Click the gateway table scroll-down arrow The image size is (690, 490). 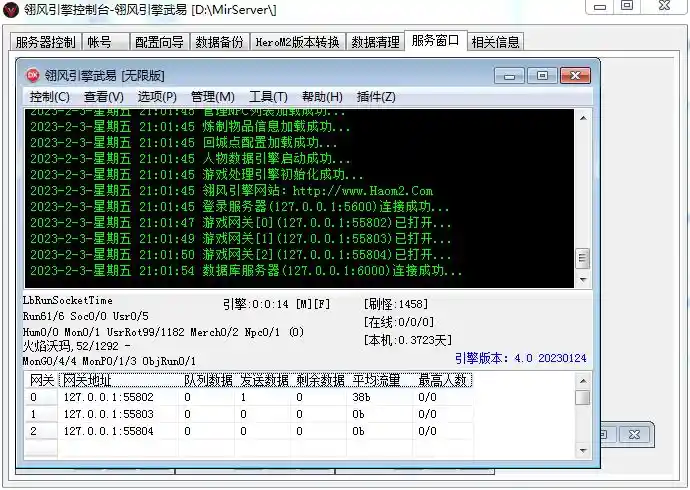pos(583,450)
